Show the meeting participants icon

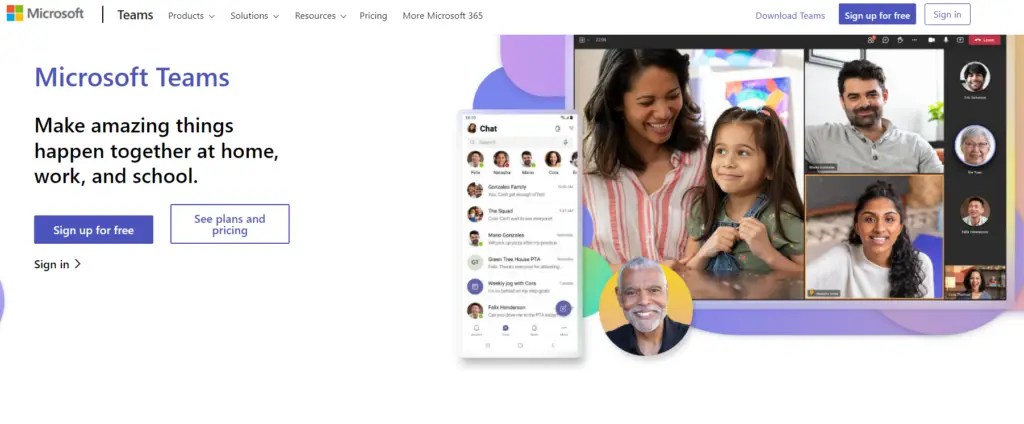pos(871,40)
